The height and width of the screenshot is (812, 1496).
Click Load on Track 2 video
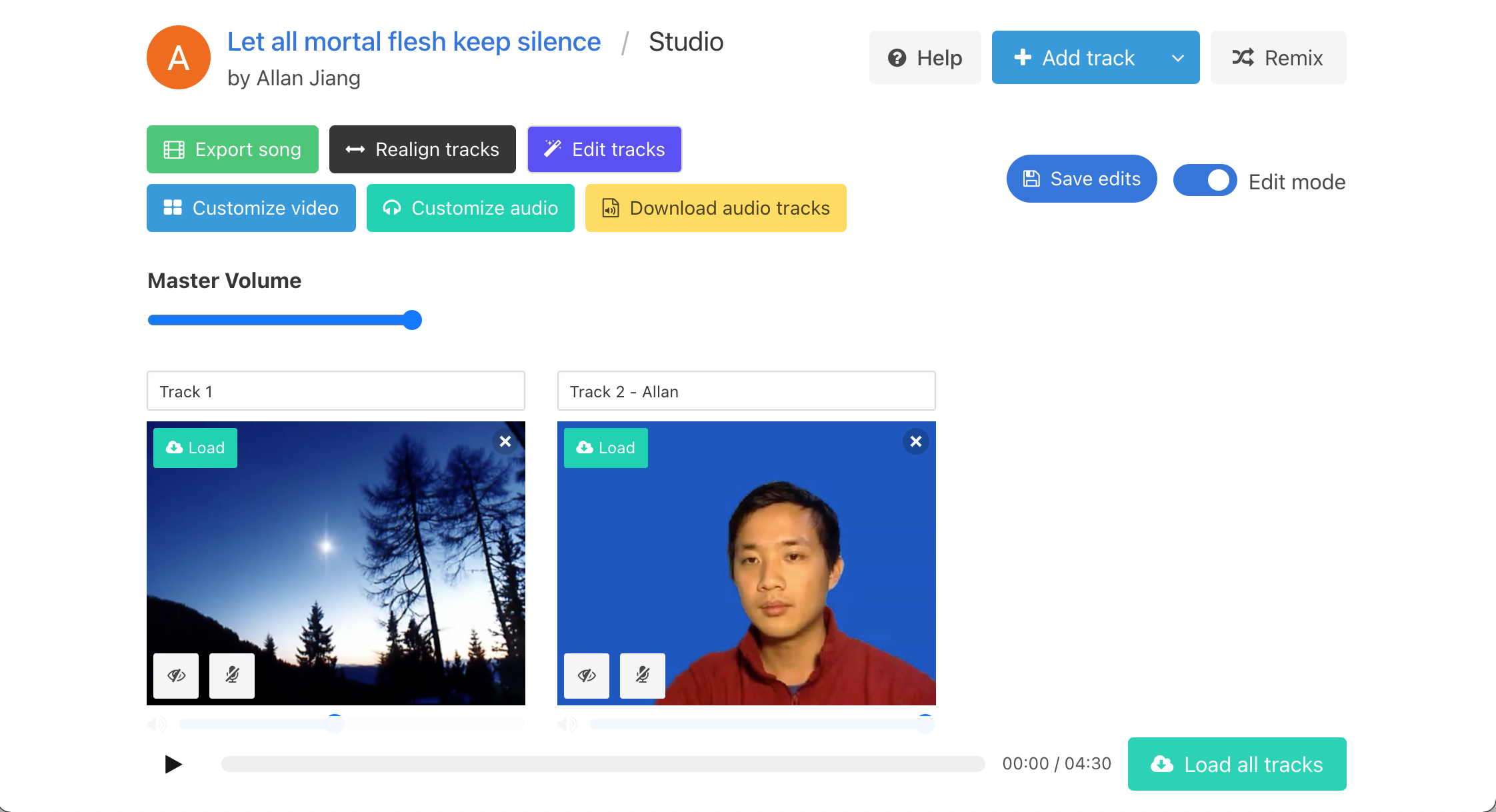(x=606, y=448)
